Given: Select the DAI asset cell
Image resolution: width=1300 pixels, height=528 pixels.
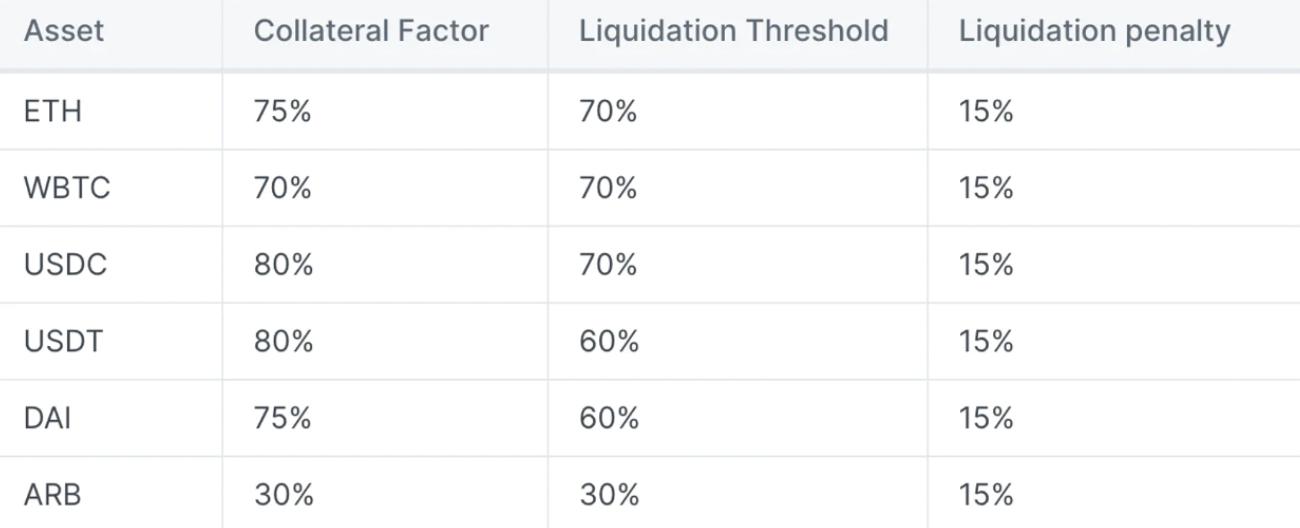Looking at the screenshot, I should tap(47, 418).
